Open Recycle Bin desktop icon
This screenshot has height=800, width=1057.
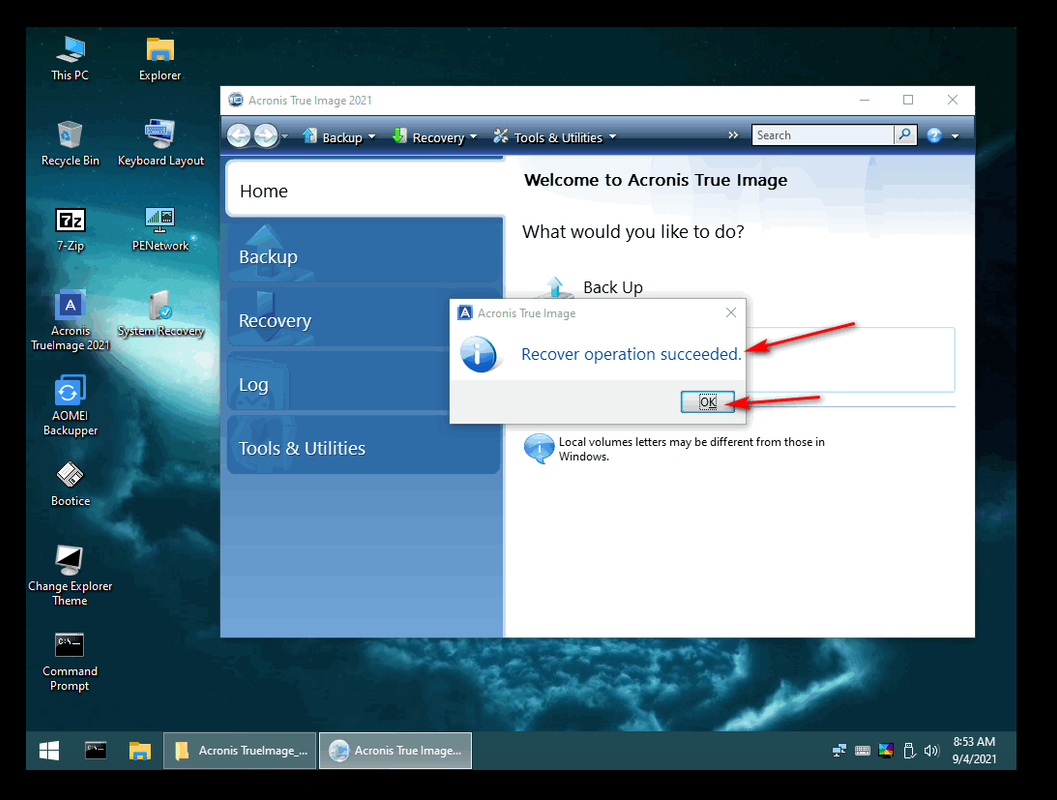[x=70, y=143]
